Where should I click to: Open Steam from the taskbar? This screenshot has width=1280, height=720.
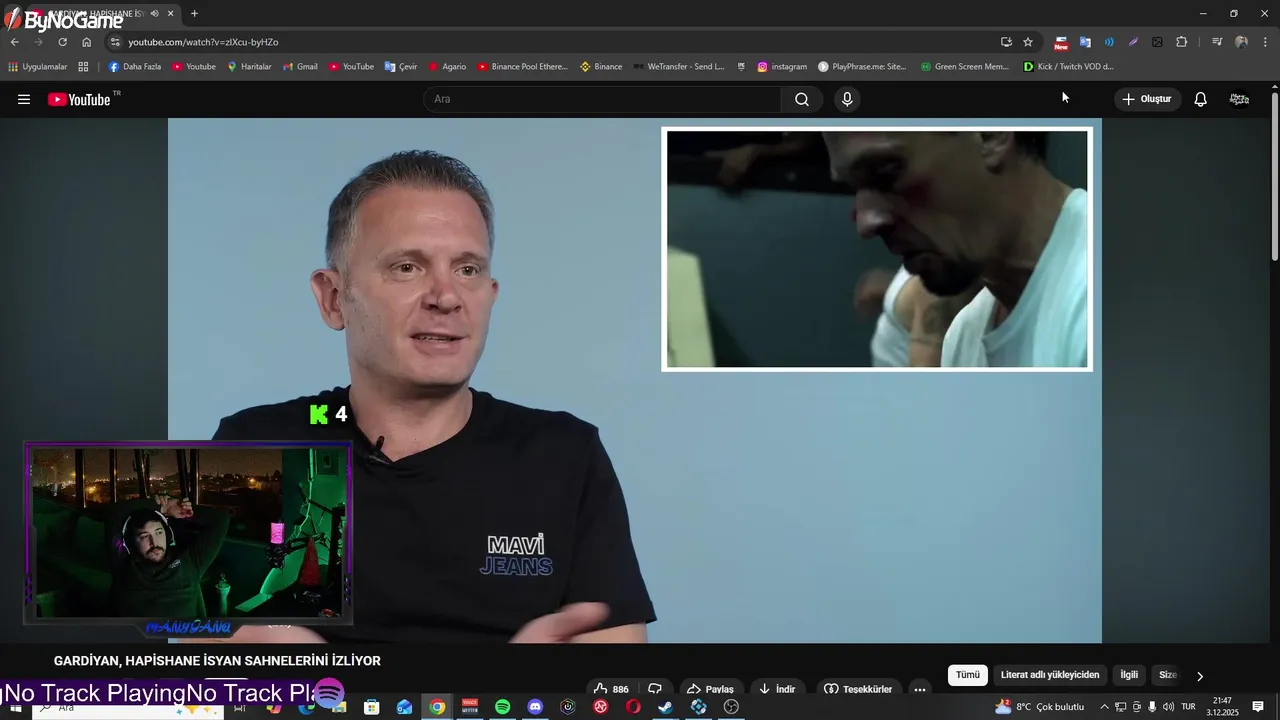click(665, 707)
